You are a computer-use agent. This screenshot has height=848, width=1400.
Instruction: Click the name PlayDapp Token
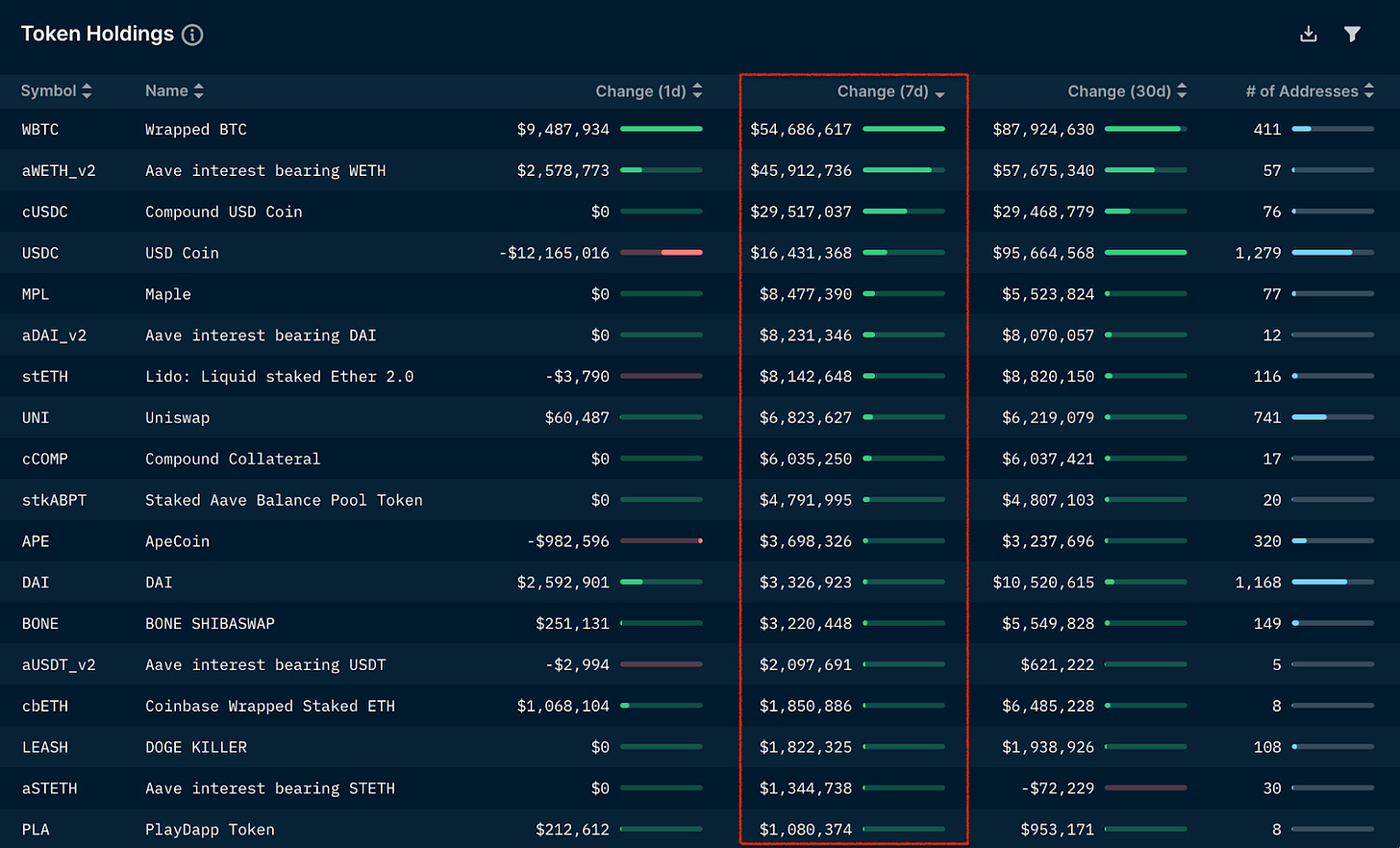(x=210, y=830)
